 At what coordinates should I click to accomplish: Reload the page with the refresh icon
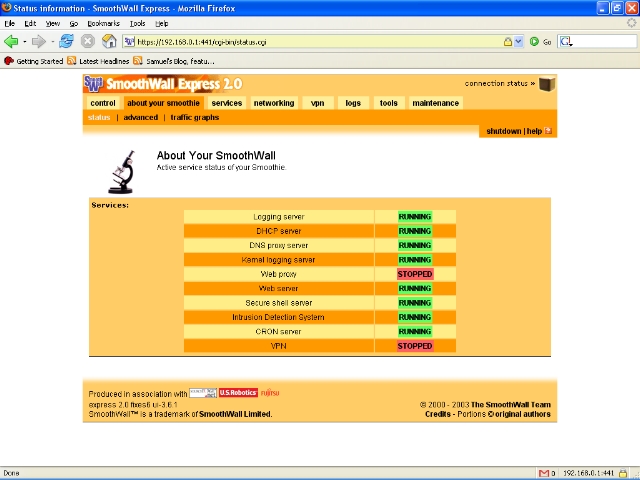66,41
